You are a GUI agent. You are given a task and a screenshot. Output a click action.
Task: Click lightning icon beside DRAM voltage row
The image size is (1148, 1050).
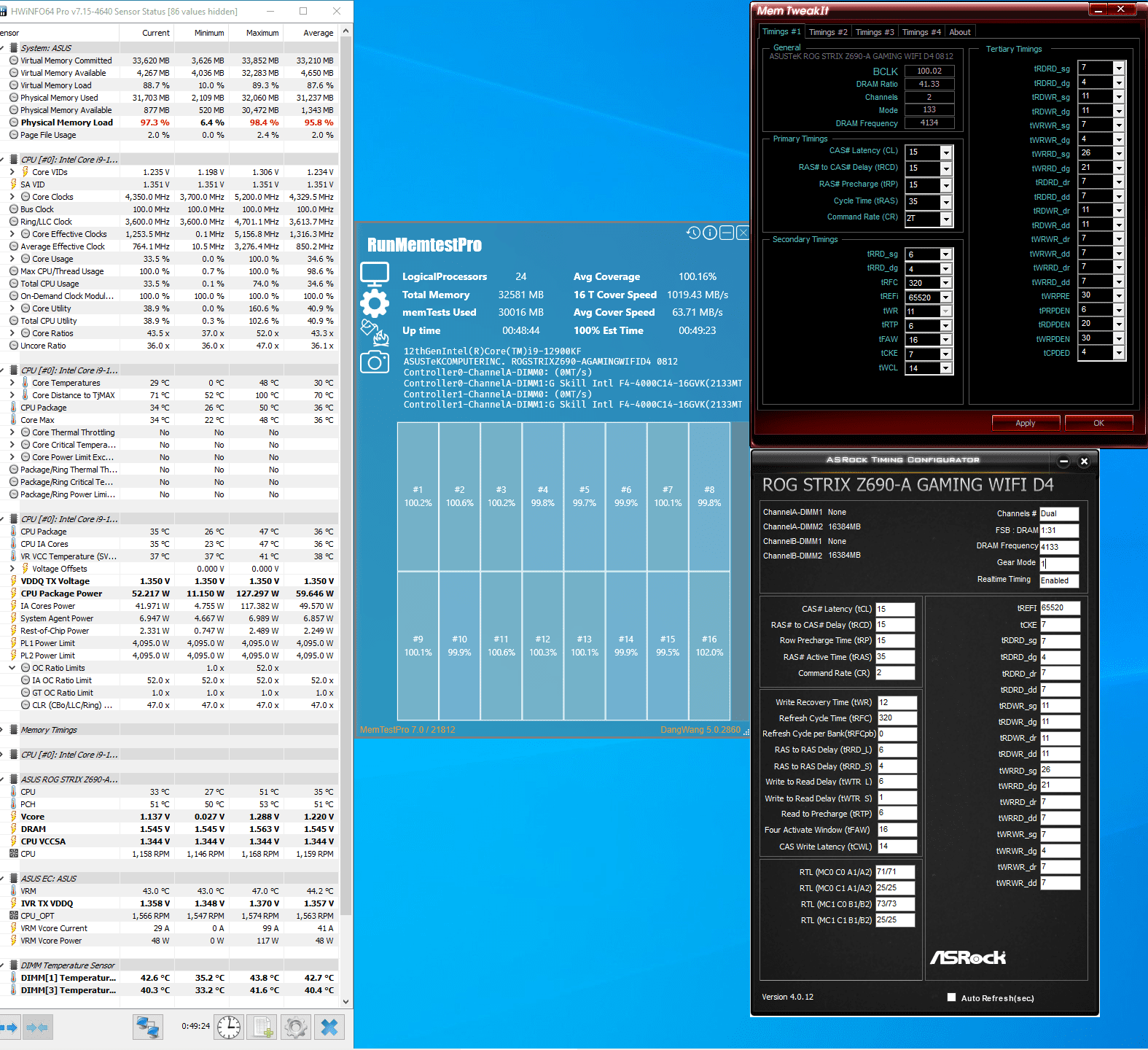tap(14, 829)
